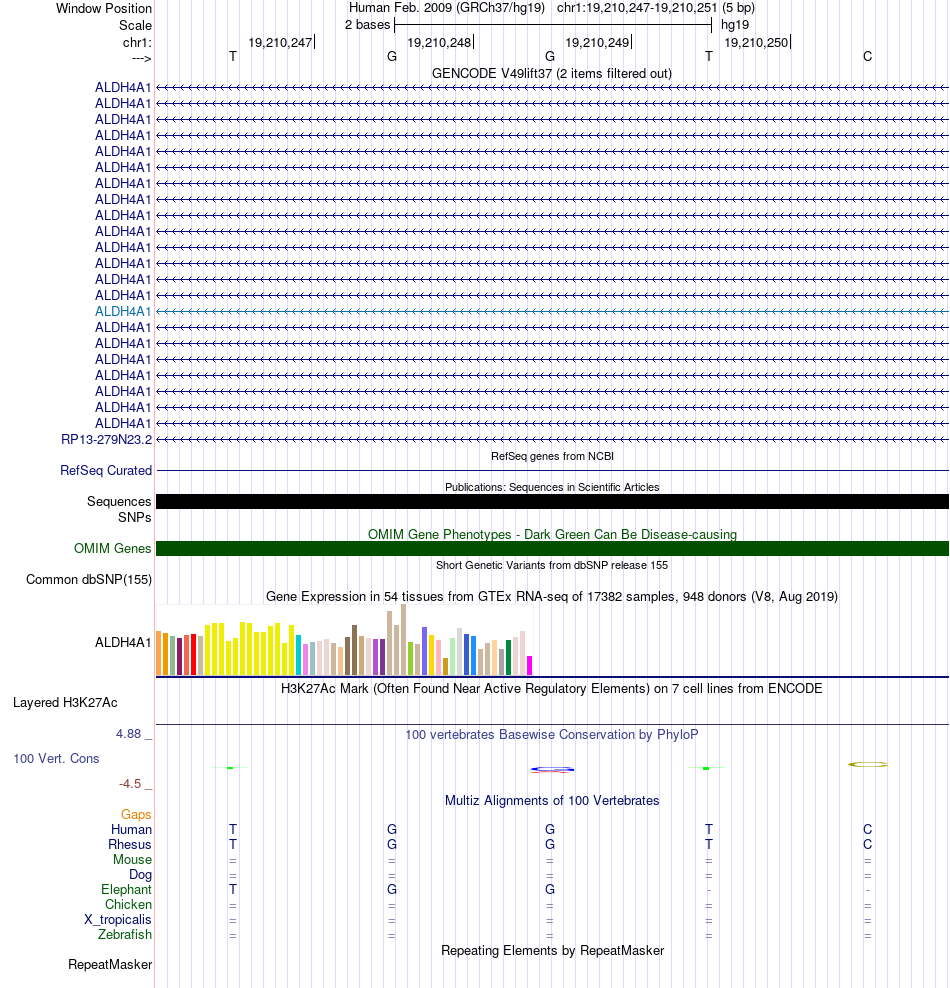Click the 19,210,250 coordinate on the ruler
Screen dimensions: 950x988
(x=756, y=42)
